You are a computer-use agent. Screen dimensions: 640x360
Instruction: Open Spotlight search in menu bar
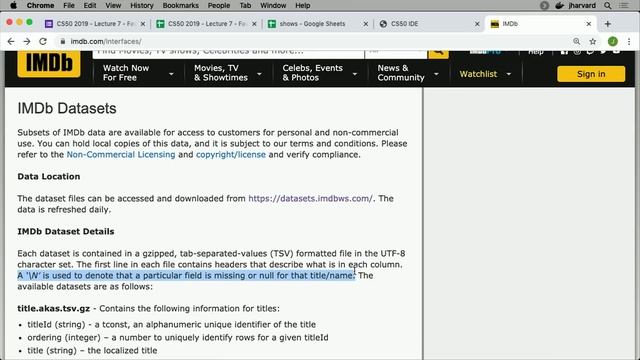608,5
